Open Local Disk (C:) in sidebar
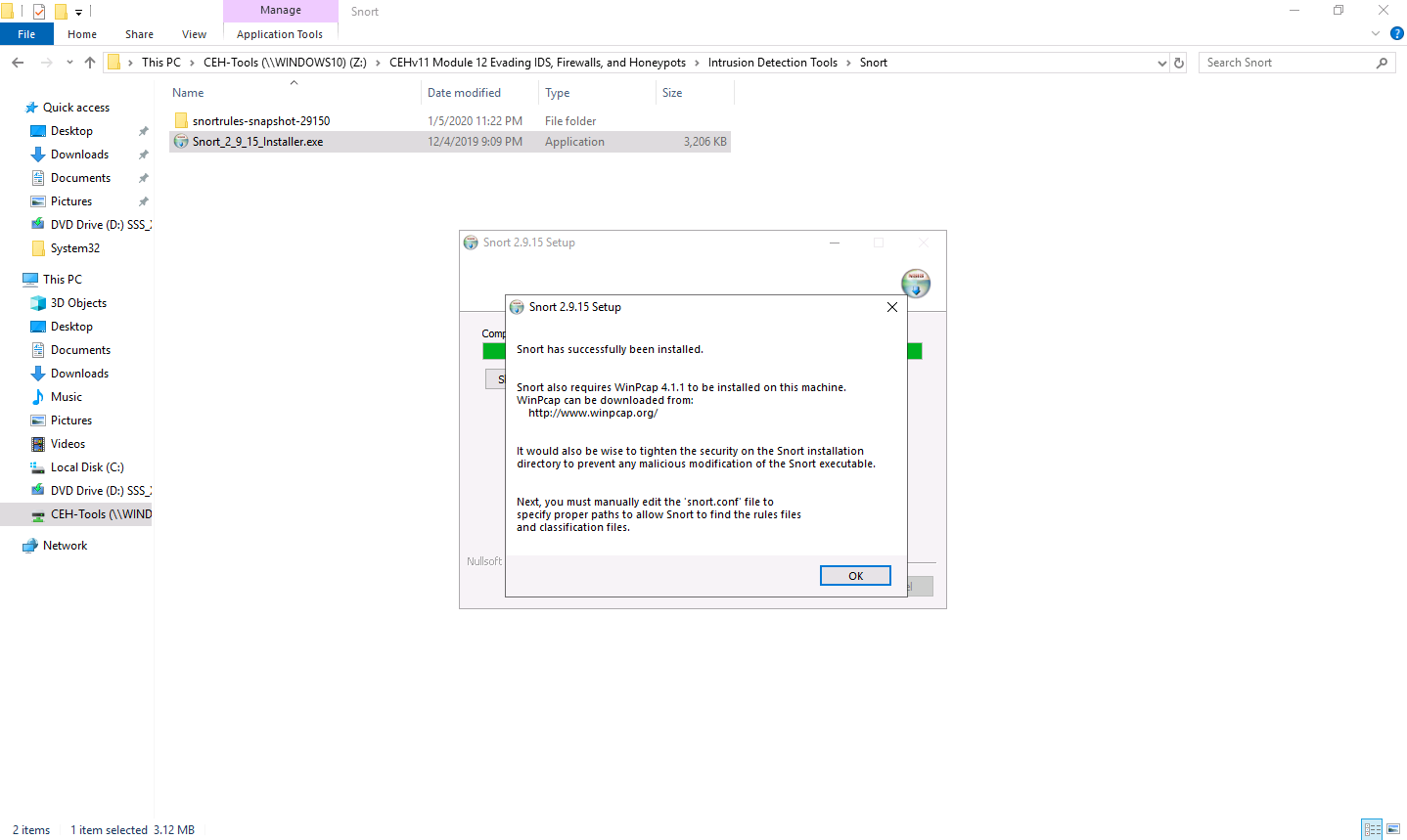The width and height of the screenshot is (1407, 840). [87, 467]
